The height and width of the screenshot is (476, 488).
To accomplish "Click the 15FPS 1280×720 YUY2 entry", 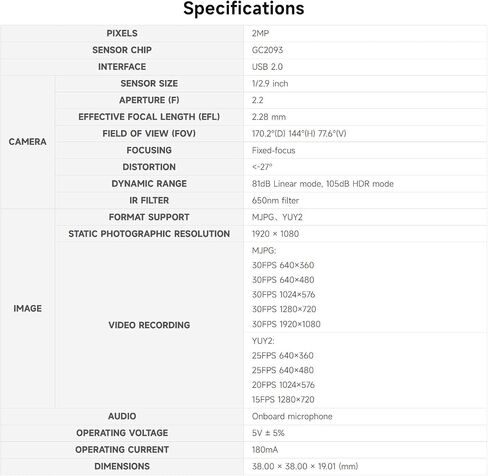I will [x=283, y=399].
